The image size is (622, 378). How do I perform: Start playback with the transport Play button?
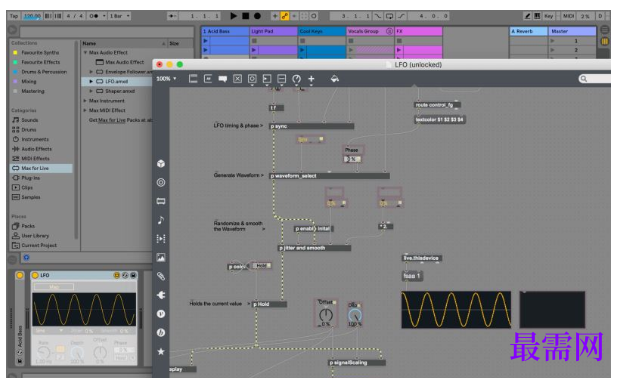233,16
